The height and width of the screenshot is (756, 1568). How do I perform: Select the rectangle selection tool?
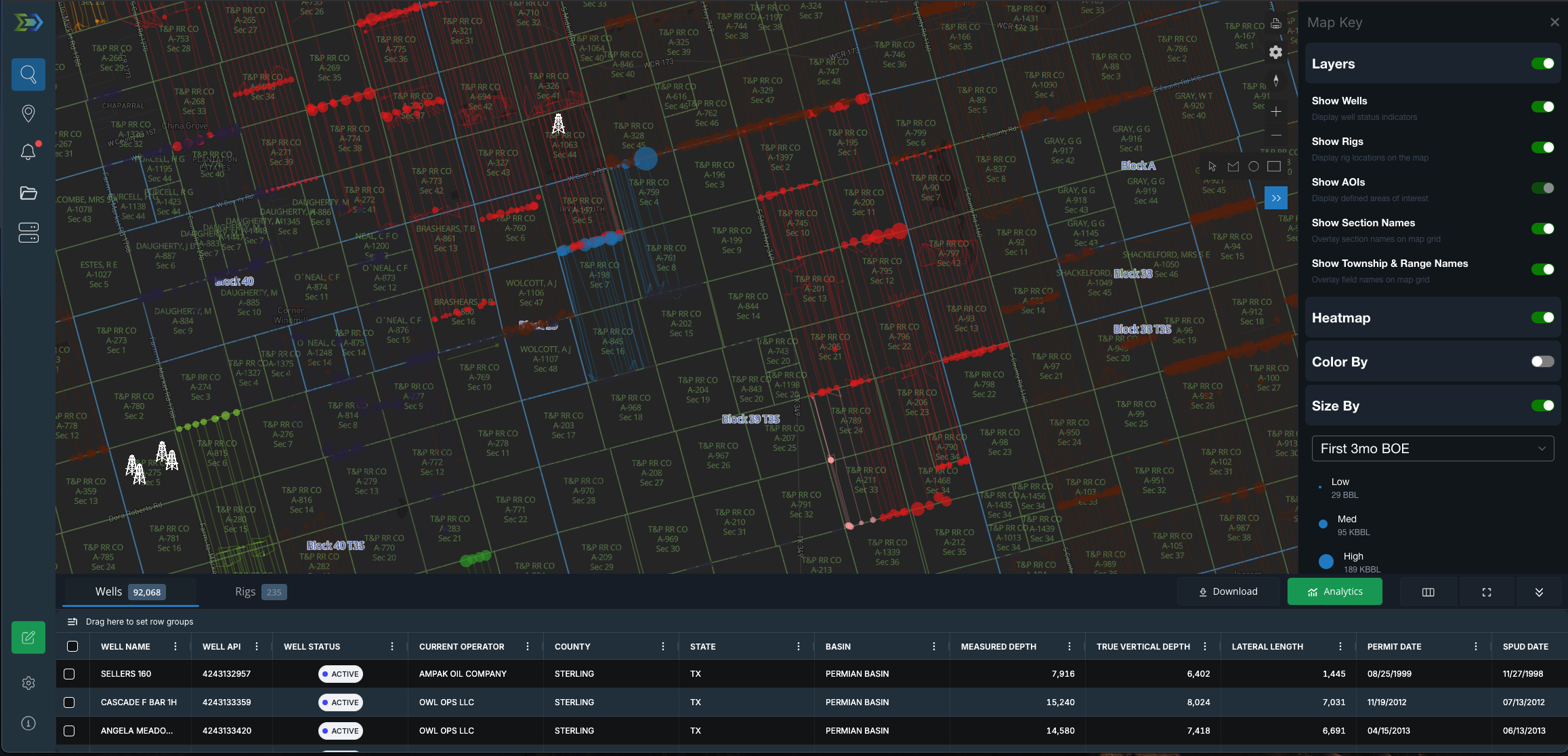coord(1274,167)
